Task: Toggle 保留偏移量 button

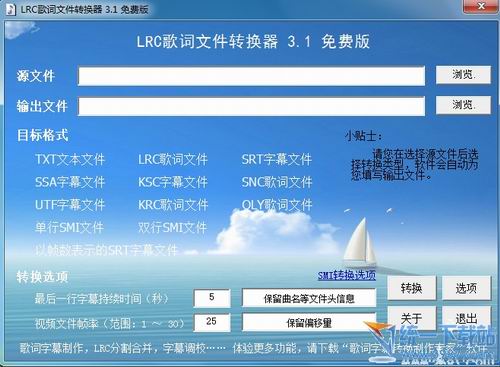Action: coord(309,323)
